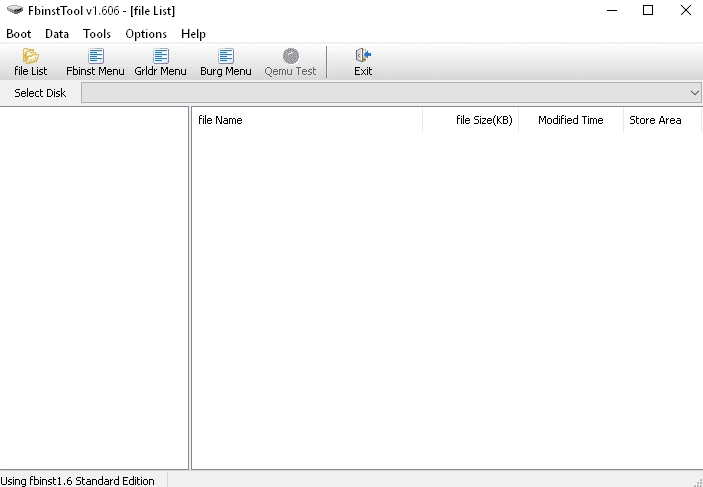
Task: Click the FbinstTool title bar drive icon
Action: (x=15, y=10)
